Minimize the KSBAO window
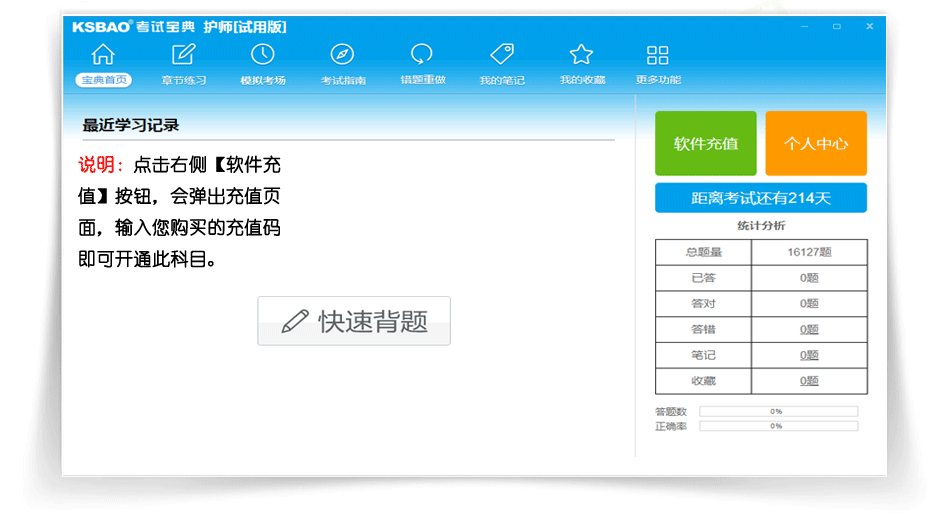The height and width of the screenshot is (530, 940). click(804, 26)
